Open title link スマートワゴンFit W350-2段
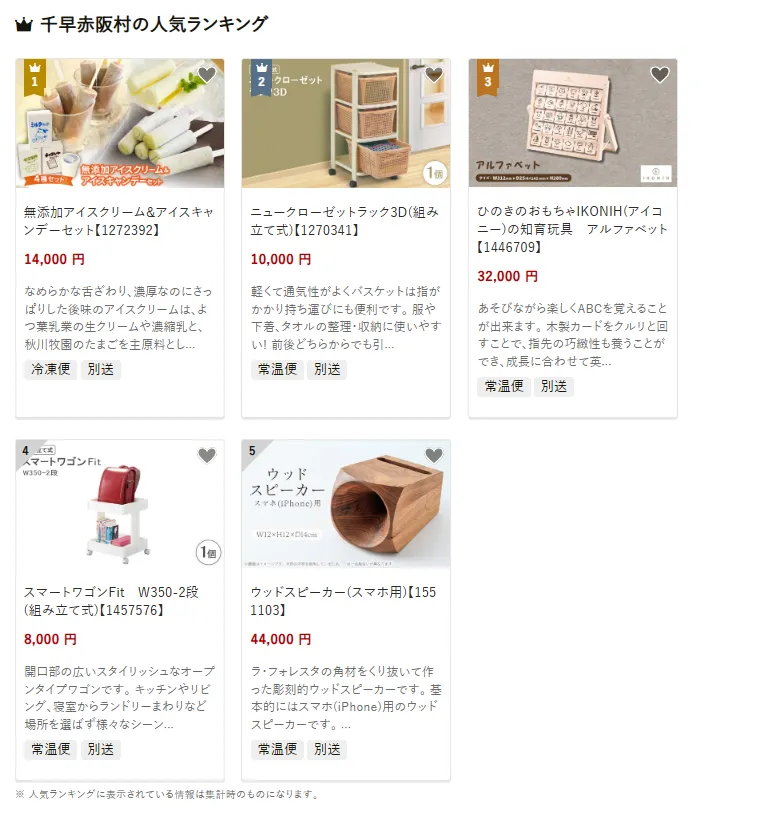The height and width of the screenshot is (826, 771). point(112,601)
